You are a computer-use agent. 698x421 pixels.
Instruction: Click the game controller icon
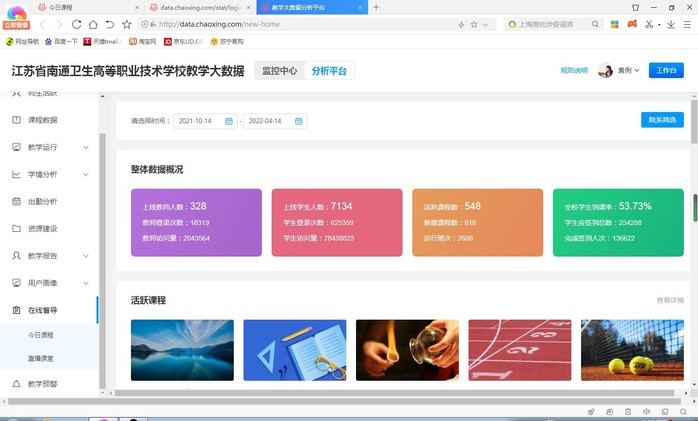tap(632, 24)
